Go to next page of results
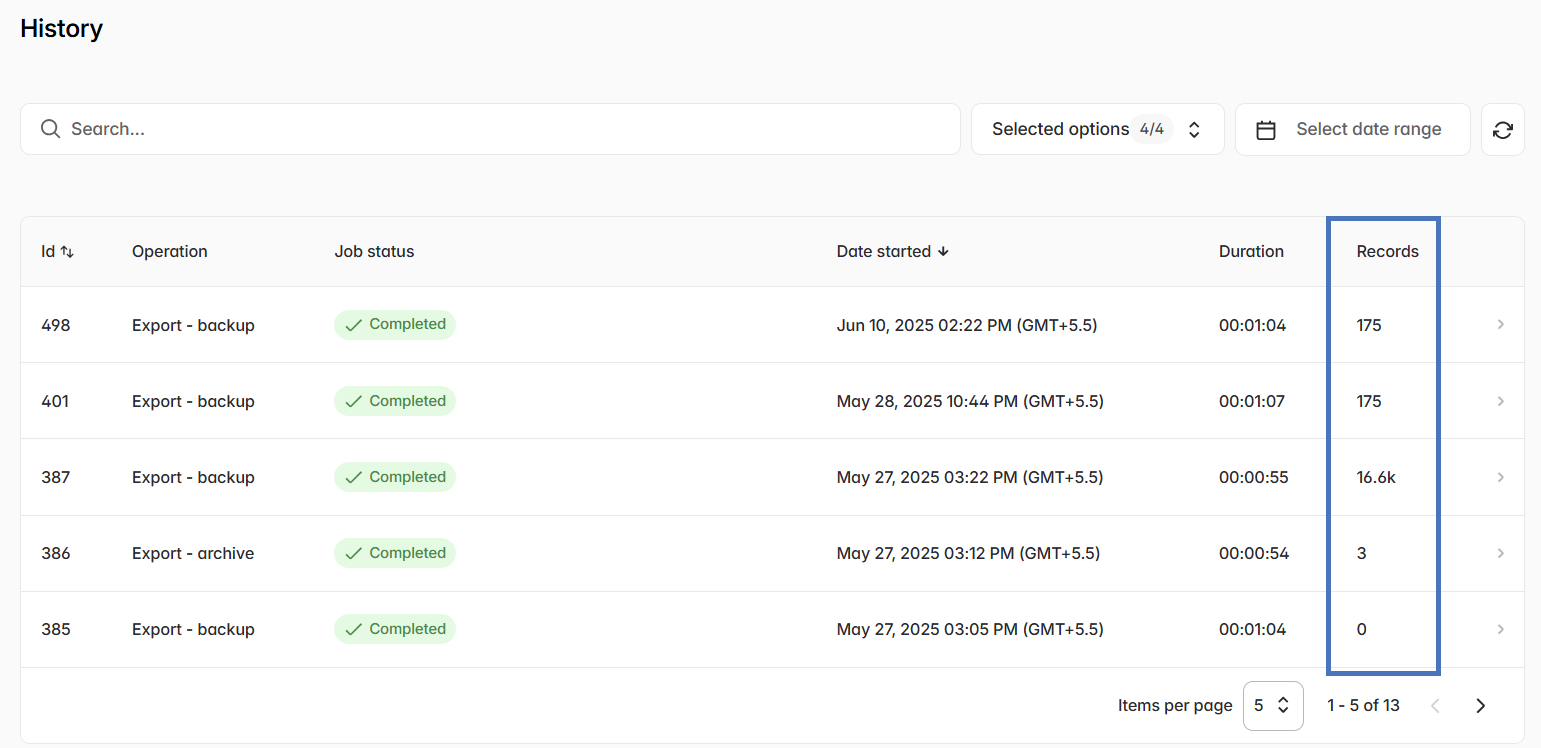Image resolution: width=1541 pixels, height=748 pixels. (x=1481, y=706)
